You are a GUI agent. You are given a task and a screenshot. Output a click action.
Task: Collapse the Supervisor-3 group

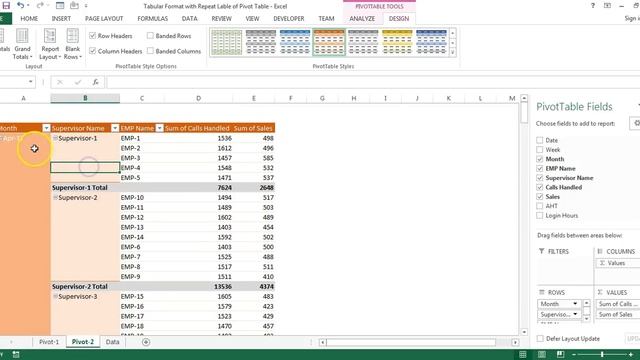point(55,296)
